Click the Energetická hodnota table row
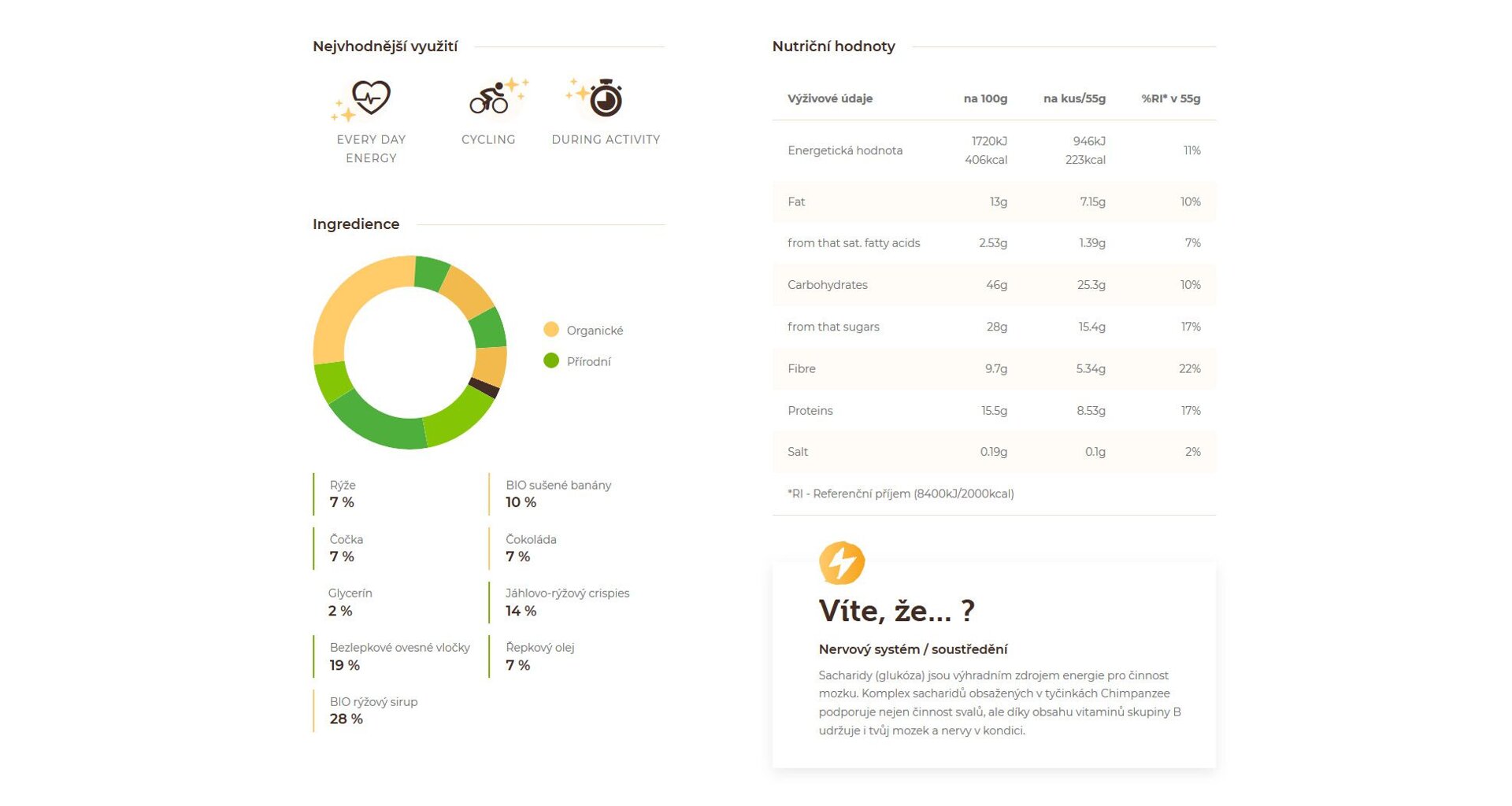 pyautogui.click(x=994, y=150)
